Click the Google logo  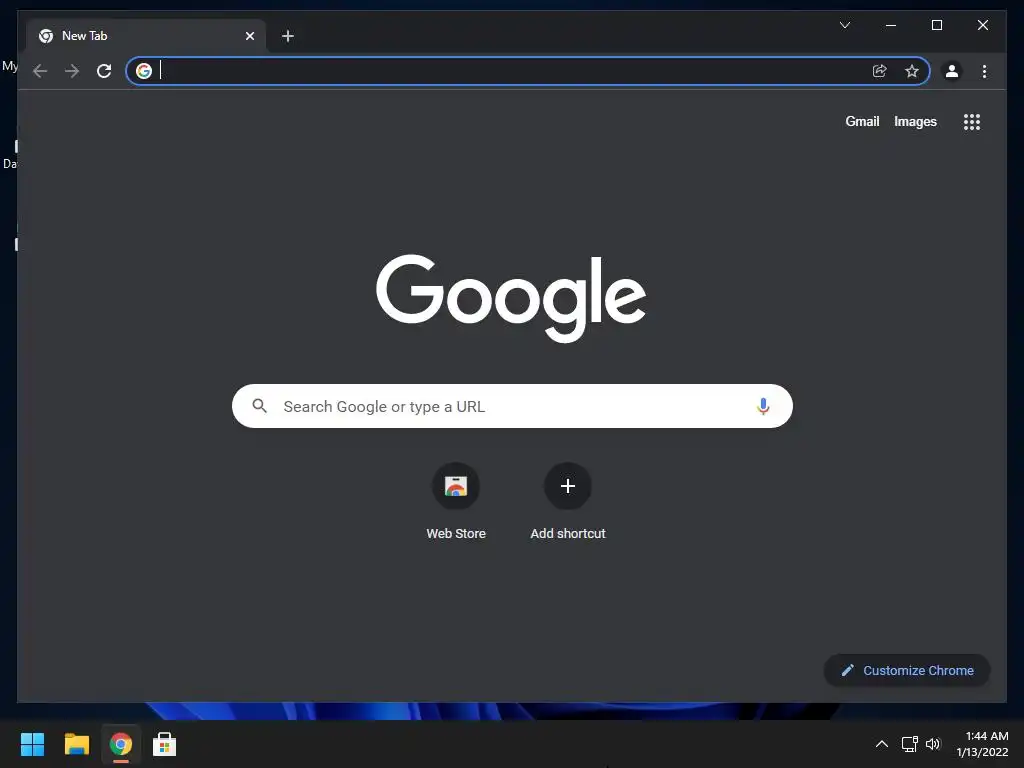point(511,298)
